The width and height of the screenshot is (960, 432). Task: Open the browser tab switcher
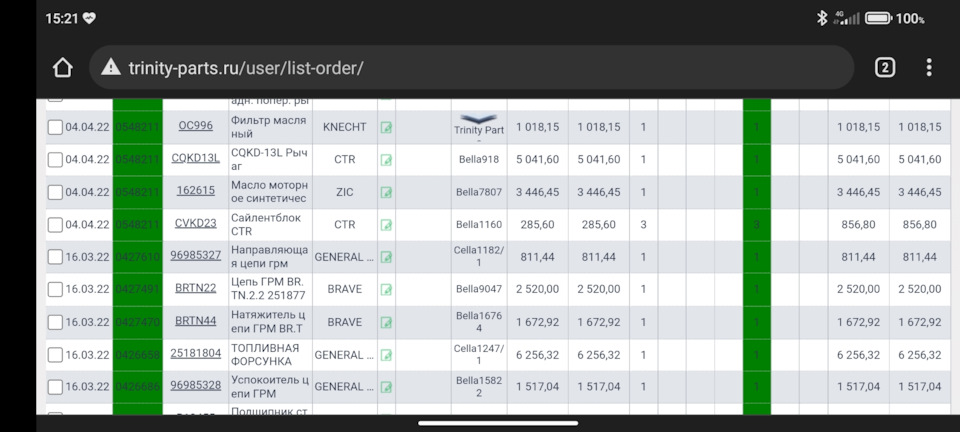(x=884, y=68)
